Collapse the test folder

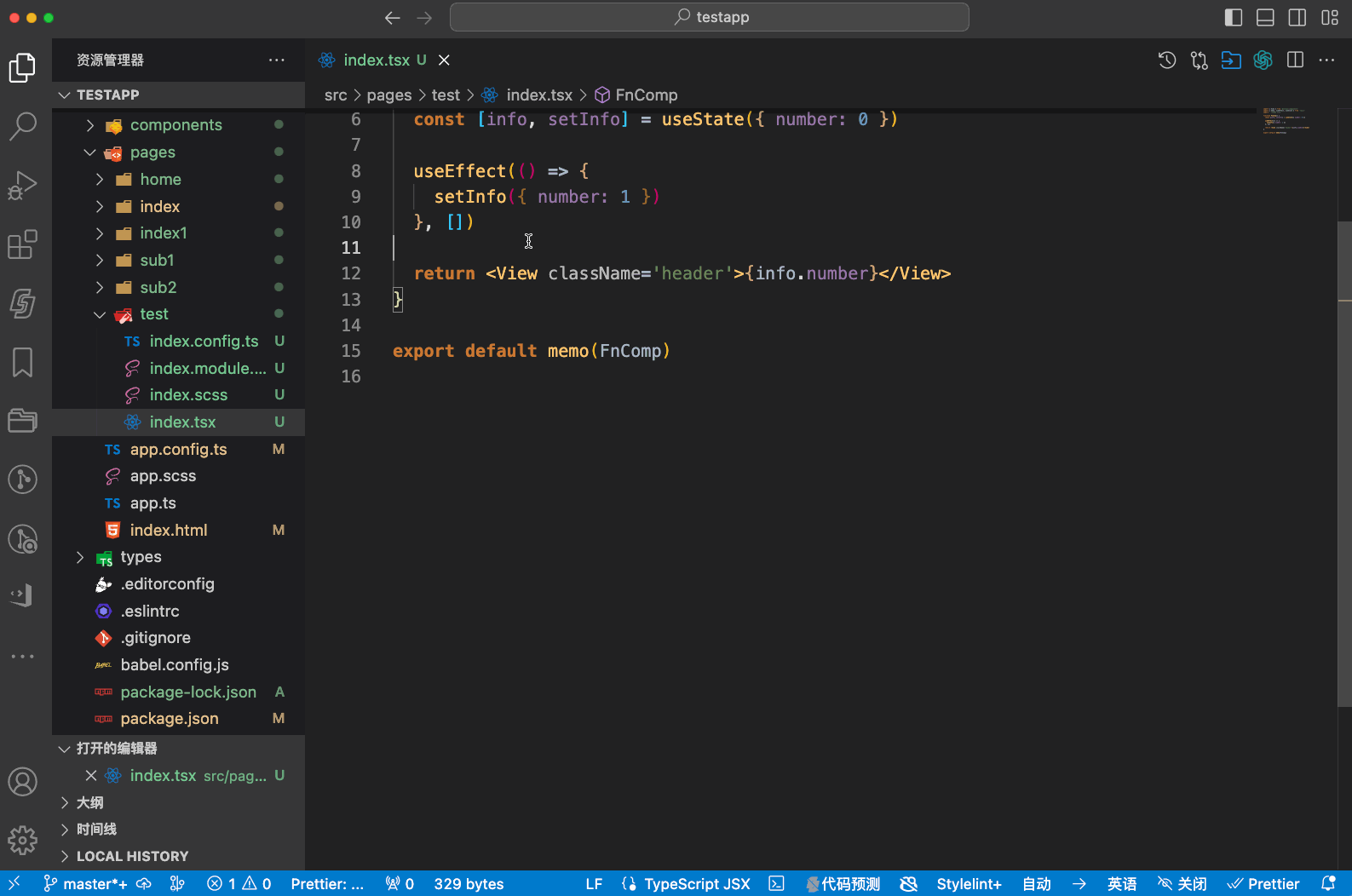click(179, 314)
